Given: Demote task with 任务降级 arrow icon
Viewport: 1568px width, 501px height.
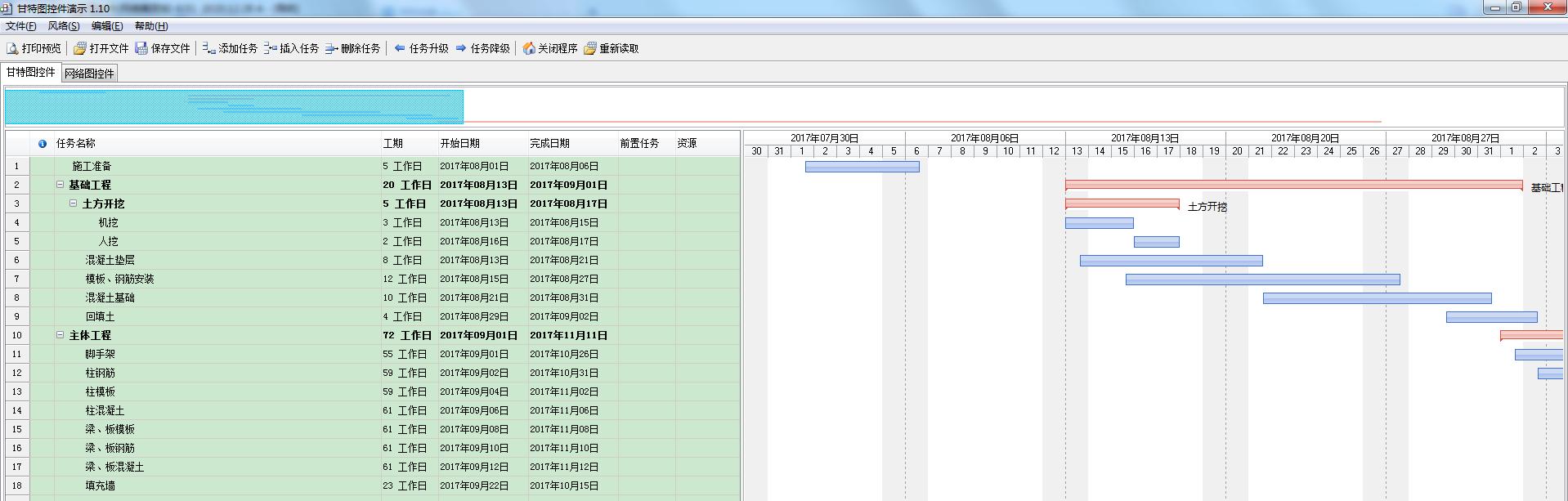Looking at the screenshot, I should (x=461, y=49).
